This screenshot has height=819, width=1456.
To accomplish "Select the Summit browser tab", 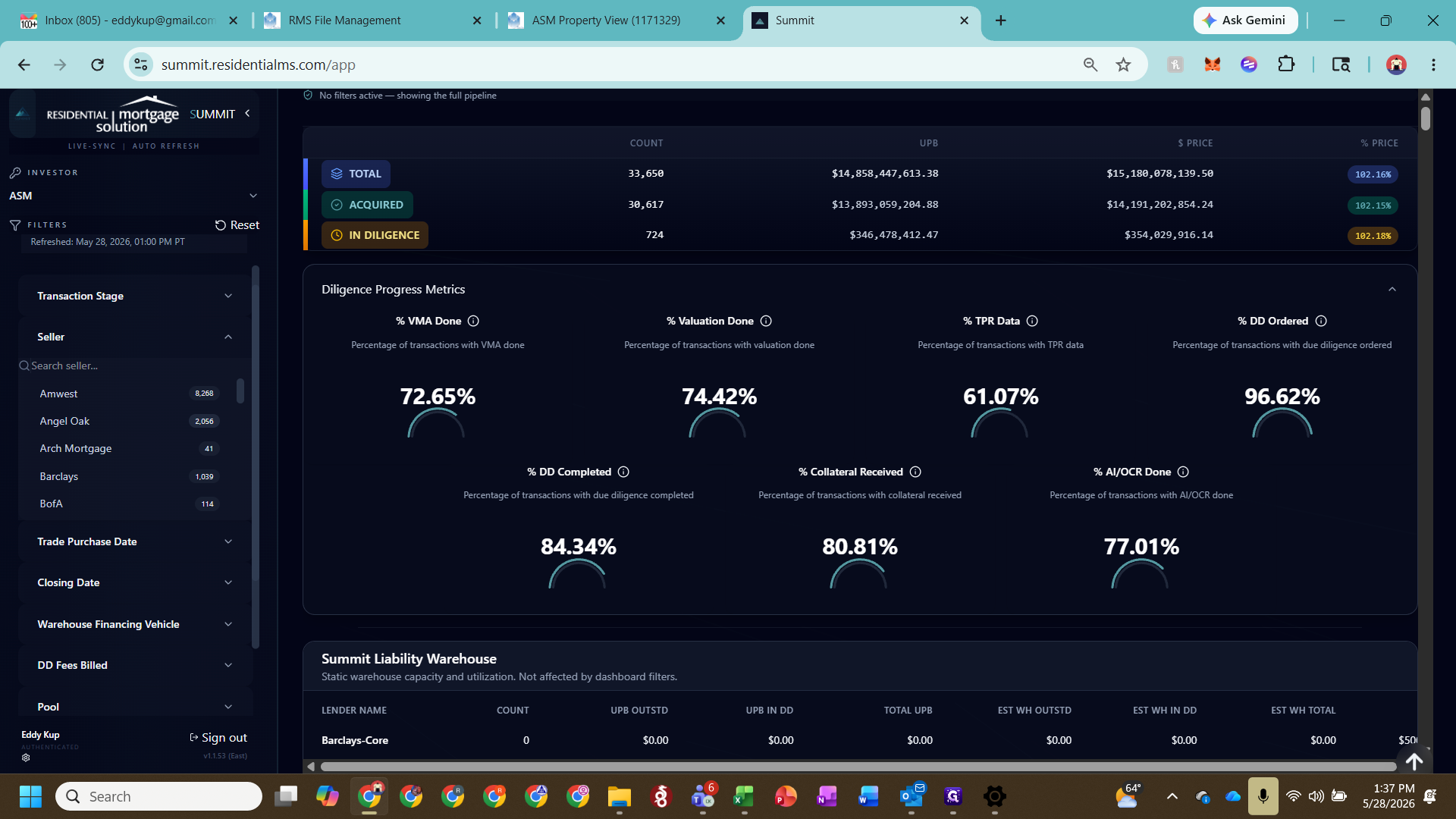I will click(860, 20).
